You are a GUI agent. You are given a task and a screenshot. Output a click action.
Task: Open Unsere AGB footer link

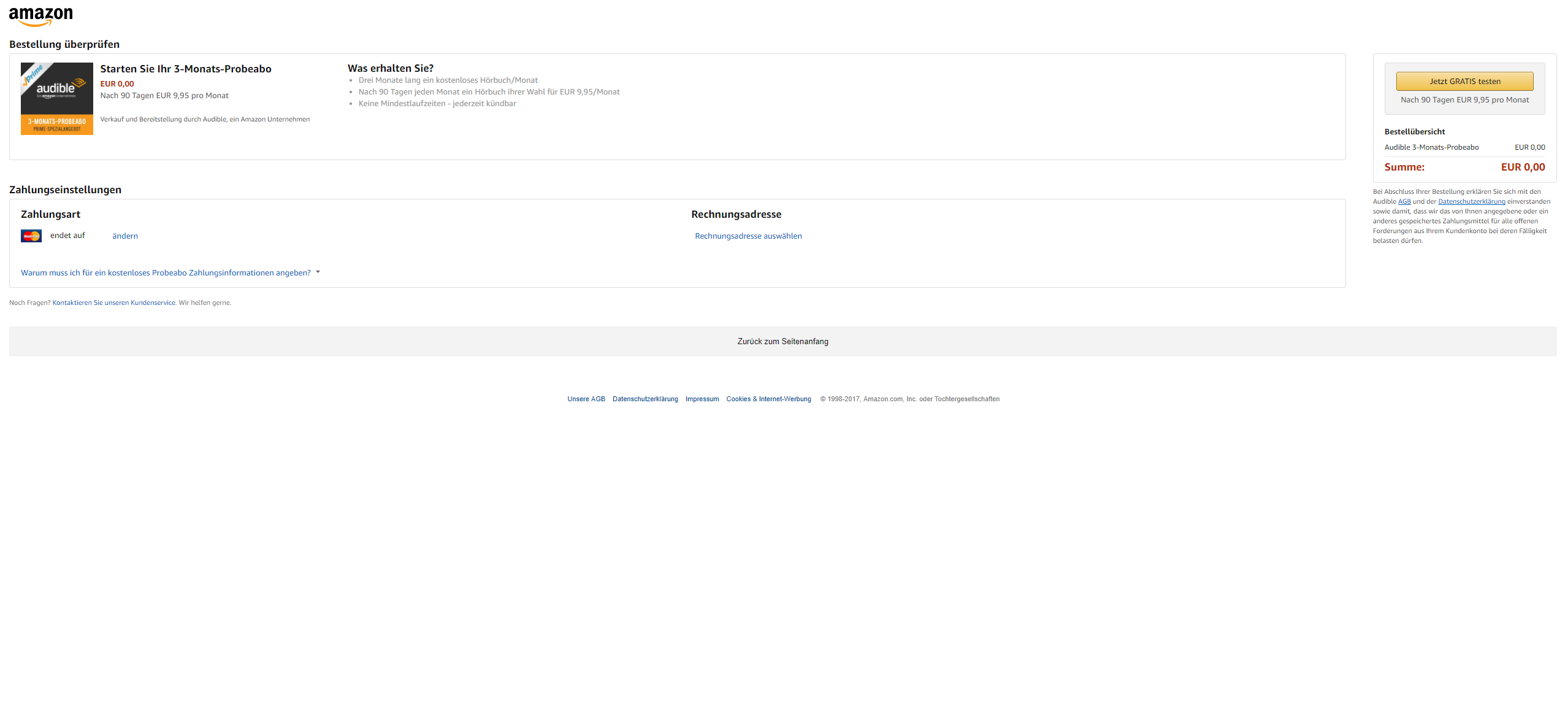586,399
